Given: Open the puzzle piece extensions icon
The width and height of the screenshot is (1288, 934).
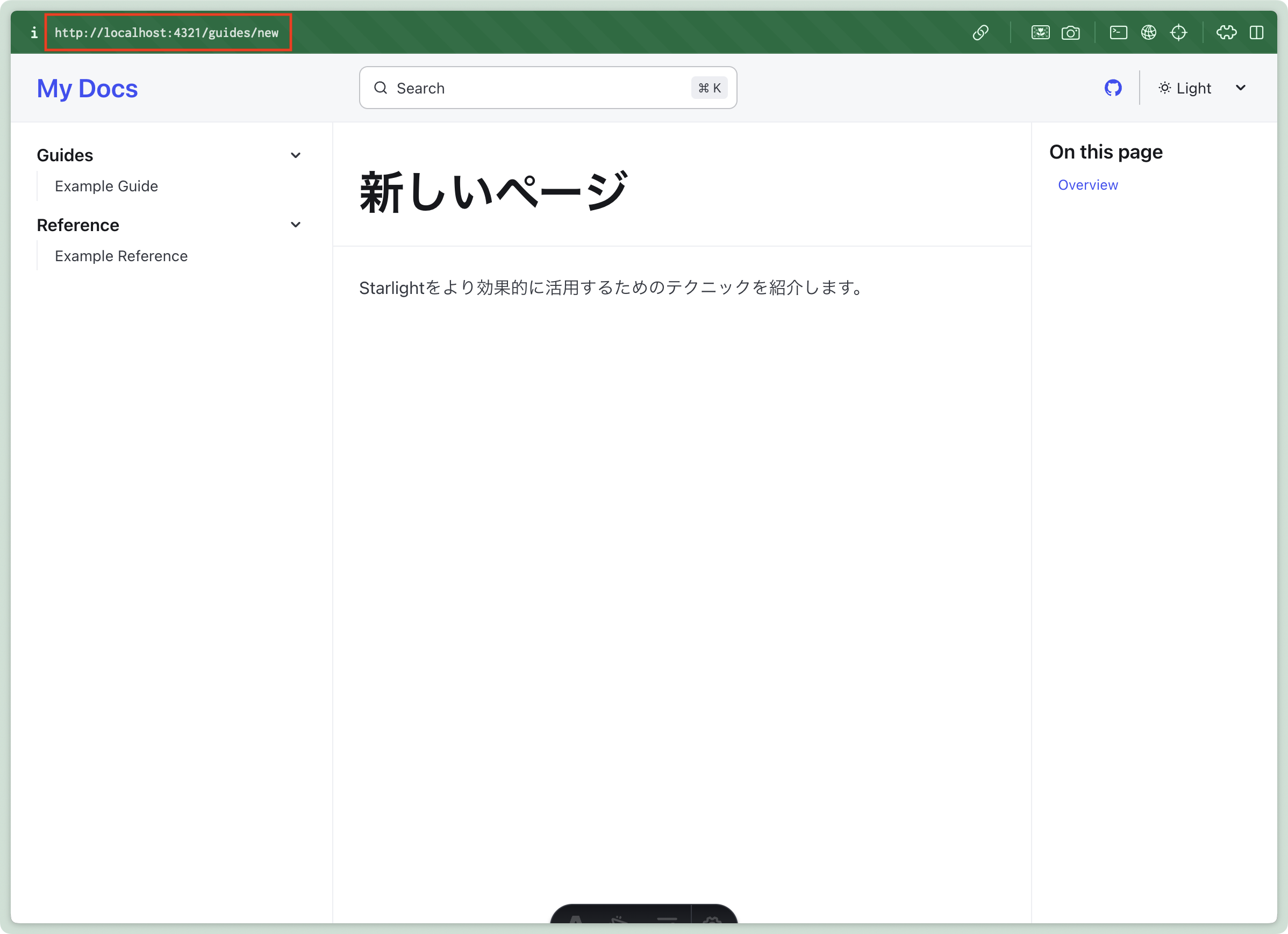Looking at the screenshot, I should 1226,32.
